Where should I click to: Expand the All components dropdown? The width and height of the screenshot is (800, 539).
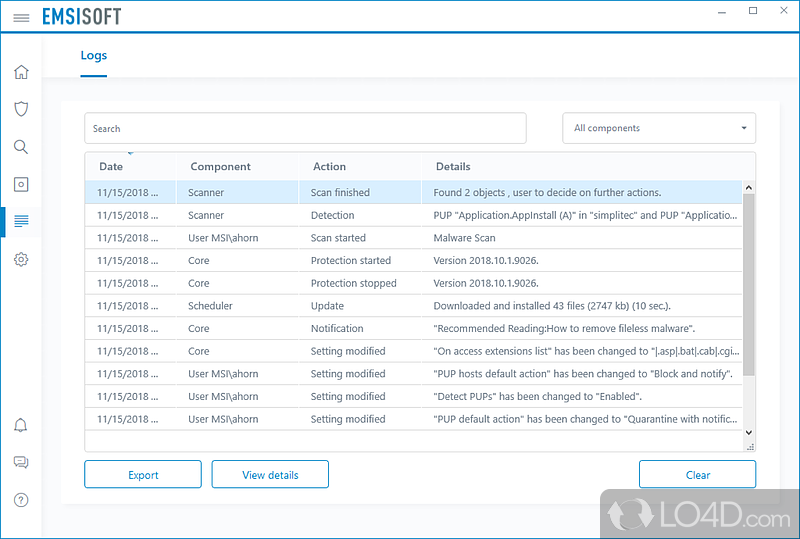point(659,128)
